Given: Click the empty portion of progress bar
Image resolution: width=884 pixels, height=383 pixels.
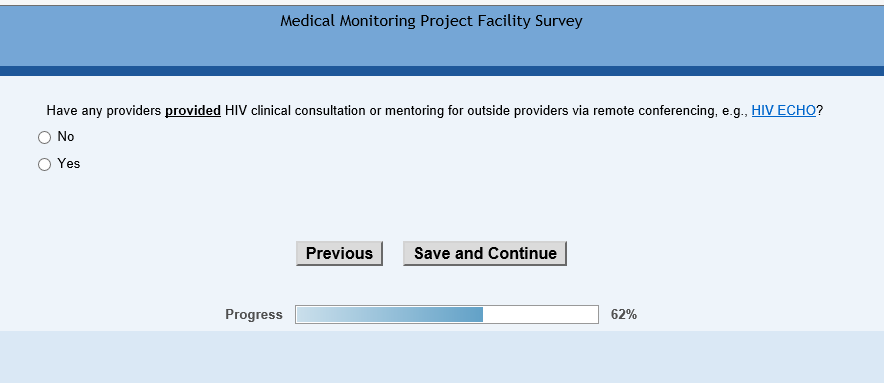Looking at the screenshot, I should pyautogui.click(x=540, y=315).
